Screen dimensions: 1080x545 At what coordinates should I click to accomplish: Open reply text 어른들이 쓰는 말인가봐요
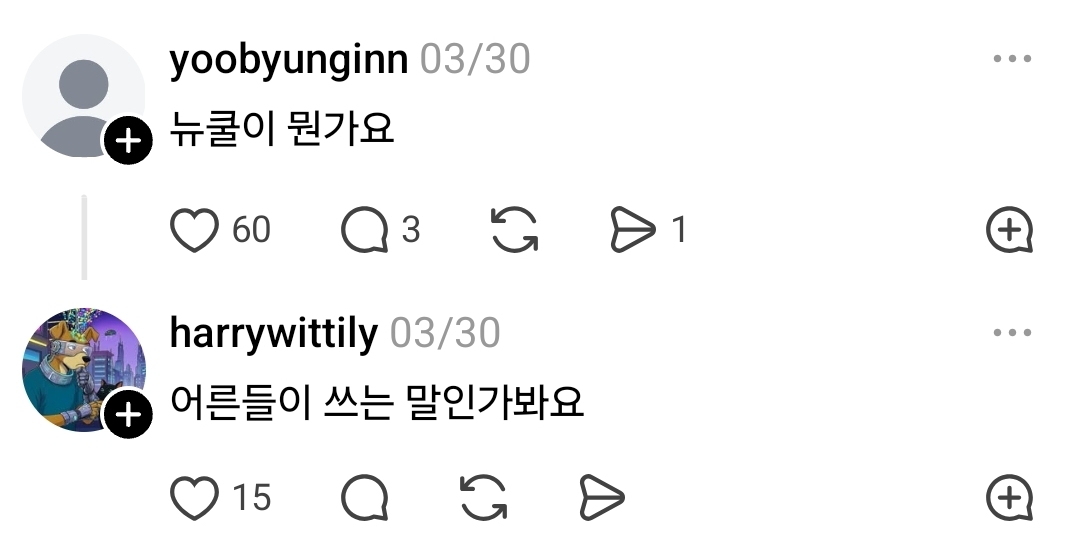point(377,402)
